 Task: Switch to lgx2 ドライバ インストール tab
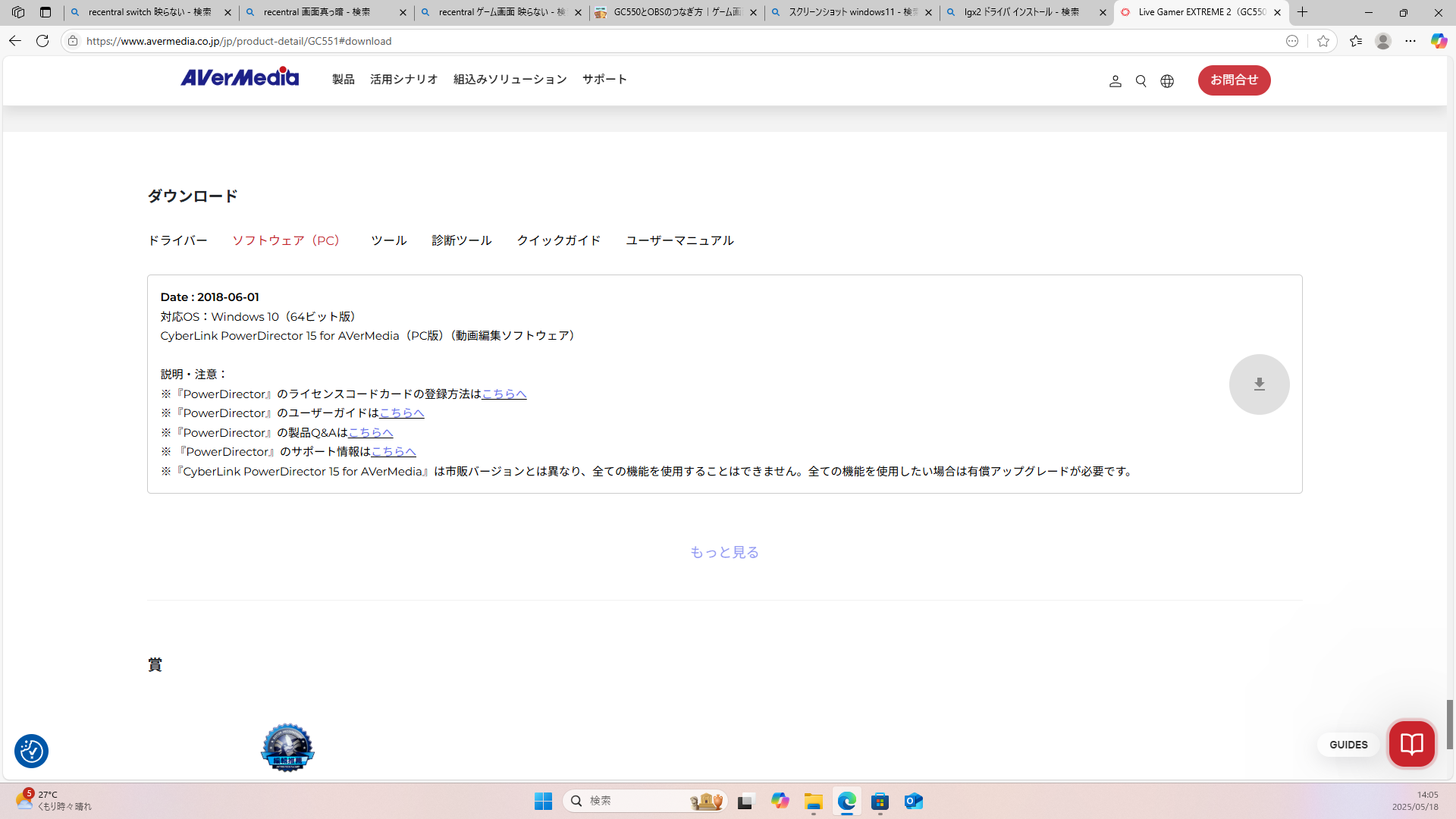pos(1027,12)
